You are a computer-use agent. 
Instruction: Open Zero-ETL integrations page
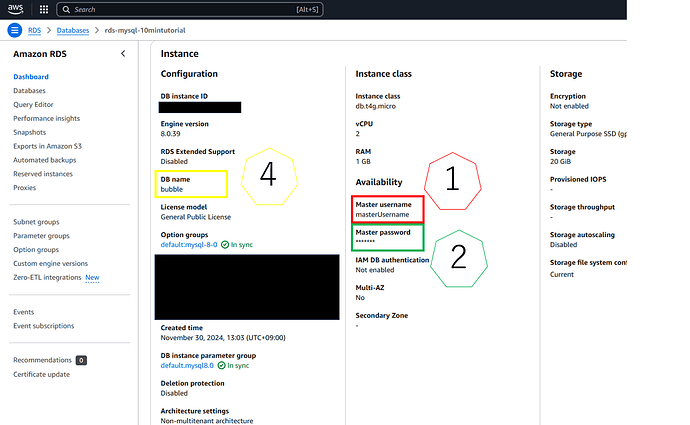[x=47, y=277]
